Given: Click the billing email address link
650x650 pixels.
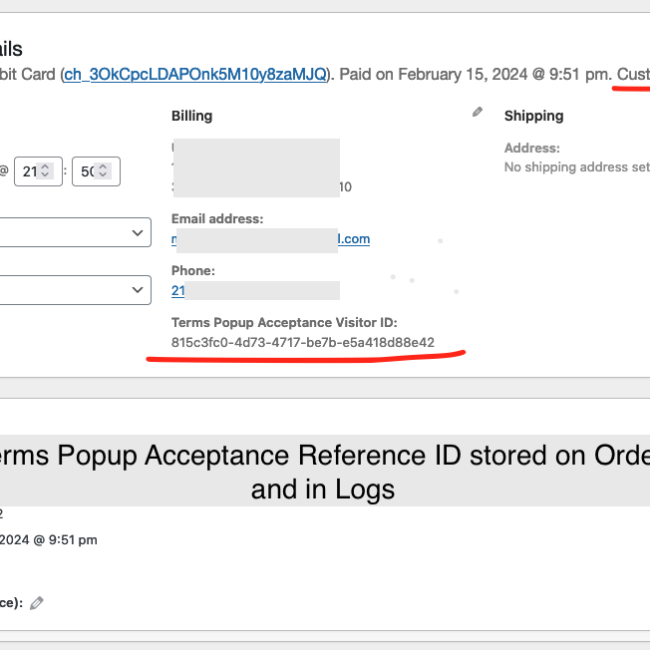Looking at the screenshot, I should coord(271,239).
